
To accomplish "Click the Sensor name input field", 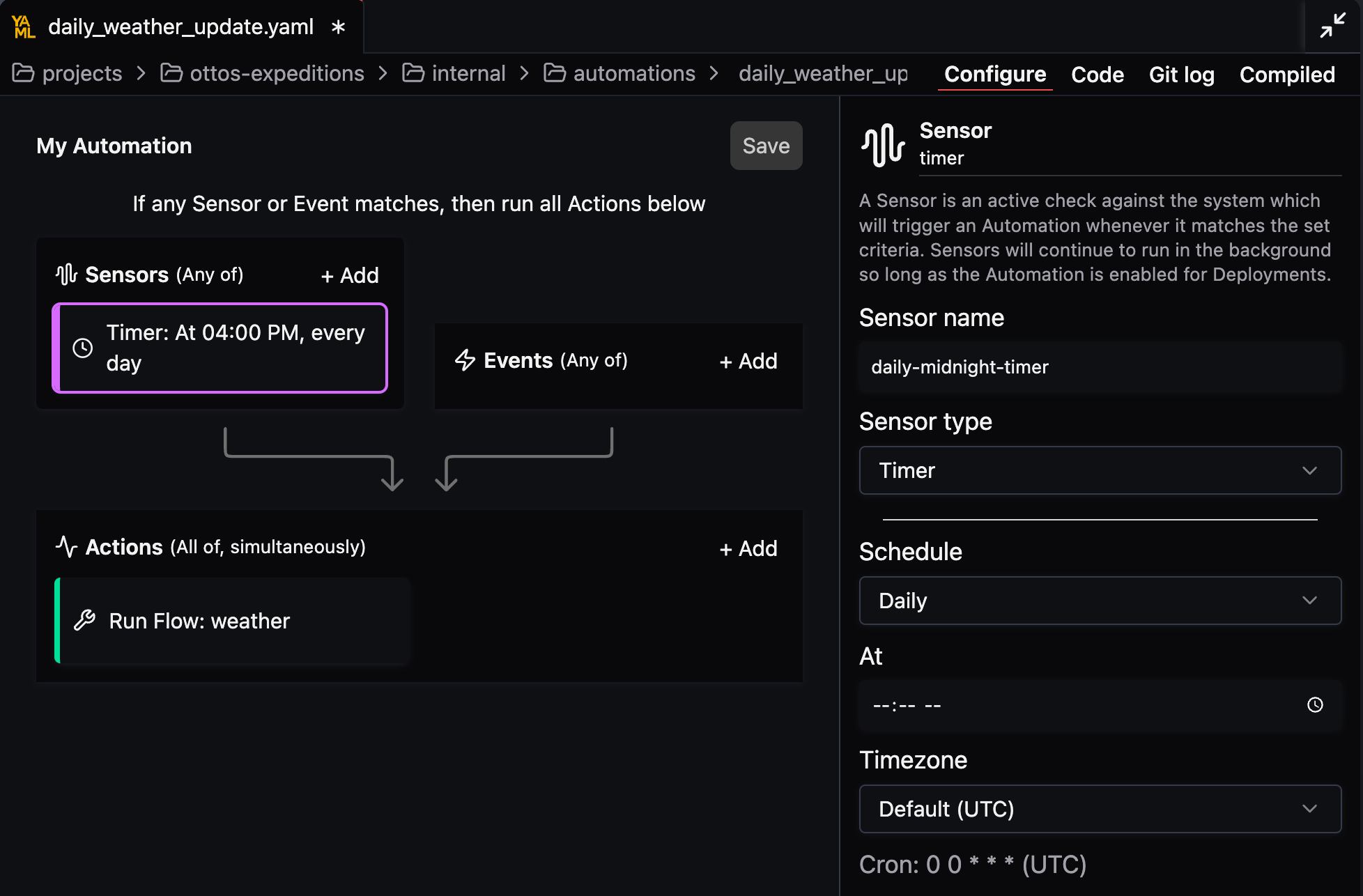I will 1100,367.
